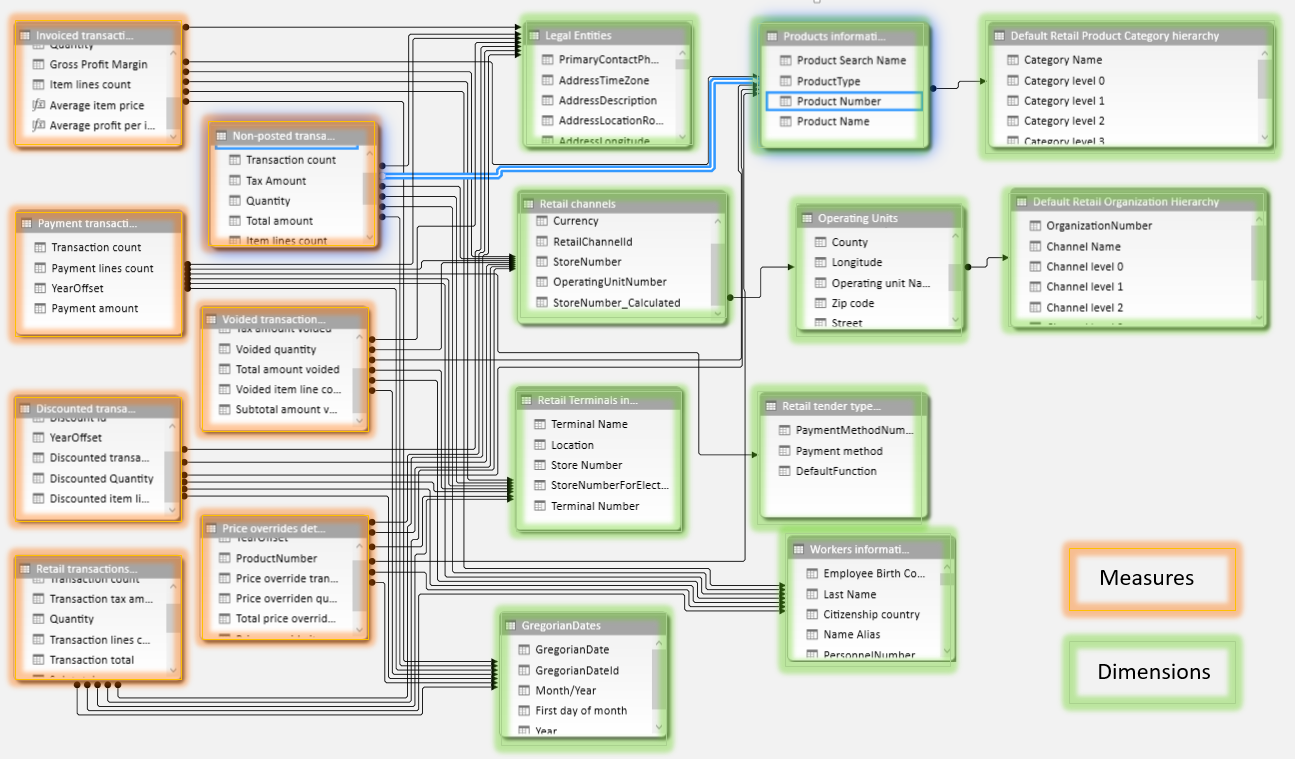Click the column icon next to GregorianDate field

pos(526,650)
